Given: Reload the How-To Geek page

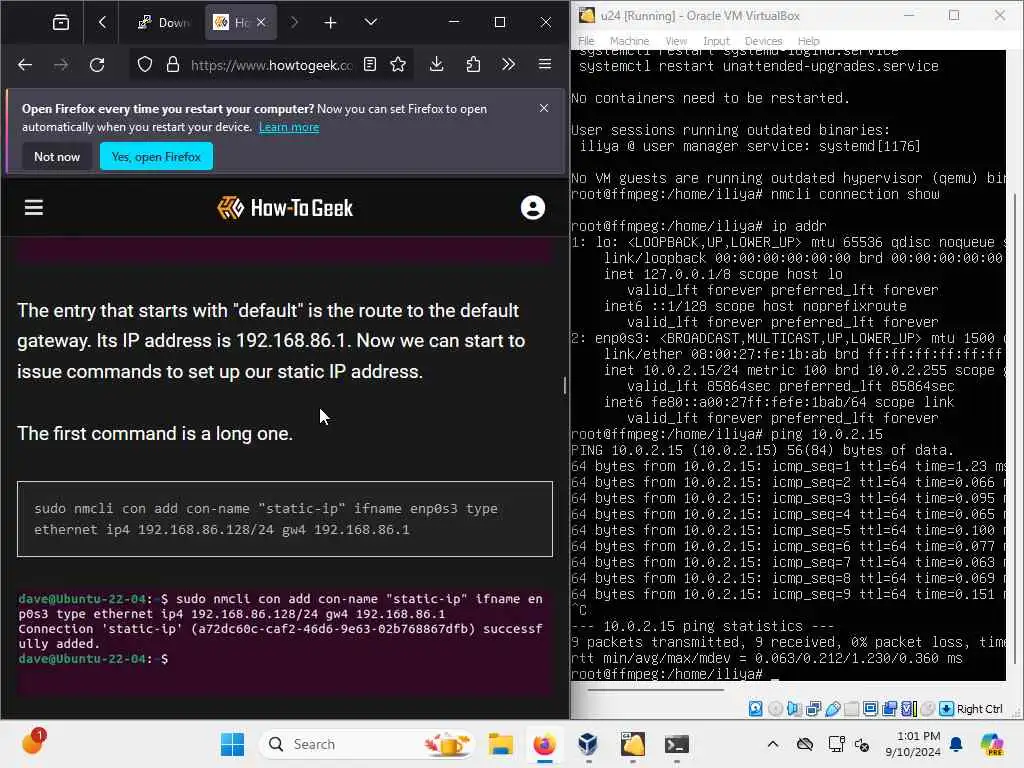Looking at the screenshot, I should click(x=97, y=65).
